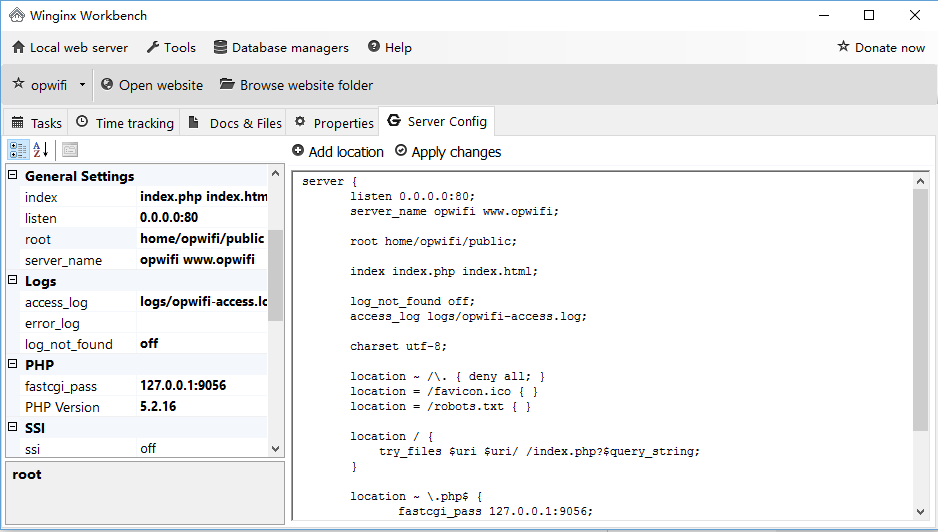
Task: Click the property grid scrollbar thumb
Action: (275, 275)
